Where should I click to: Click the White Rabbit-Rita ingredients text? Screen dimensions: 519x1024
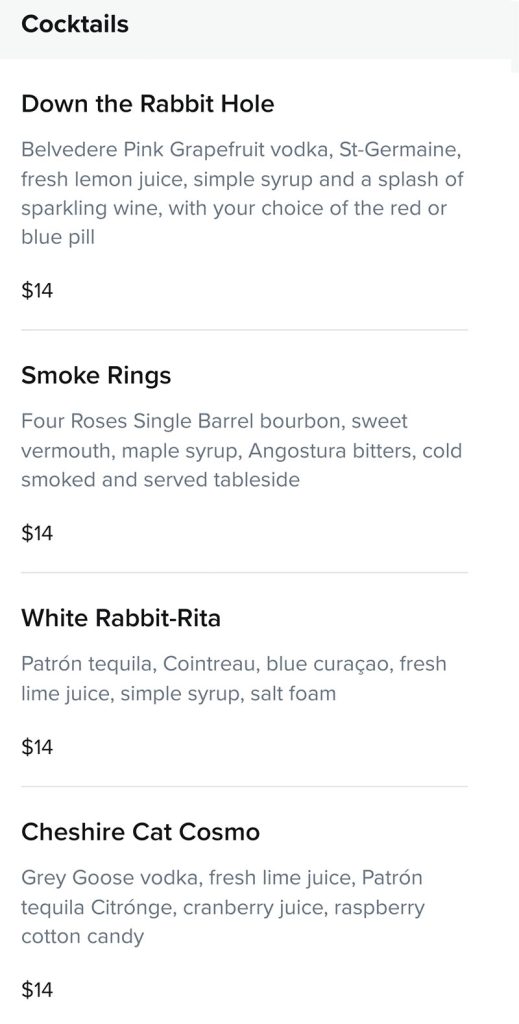click(x=234, y=679)
